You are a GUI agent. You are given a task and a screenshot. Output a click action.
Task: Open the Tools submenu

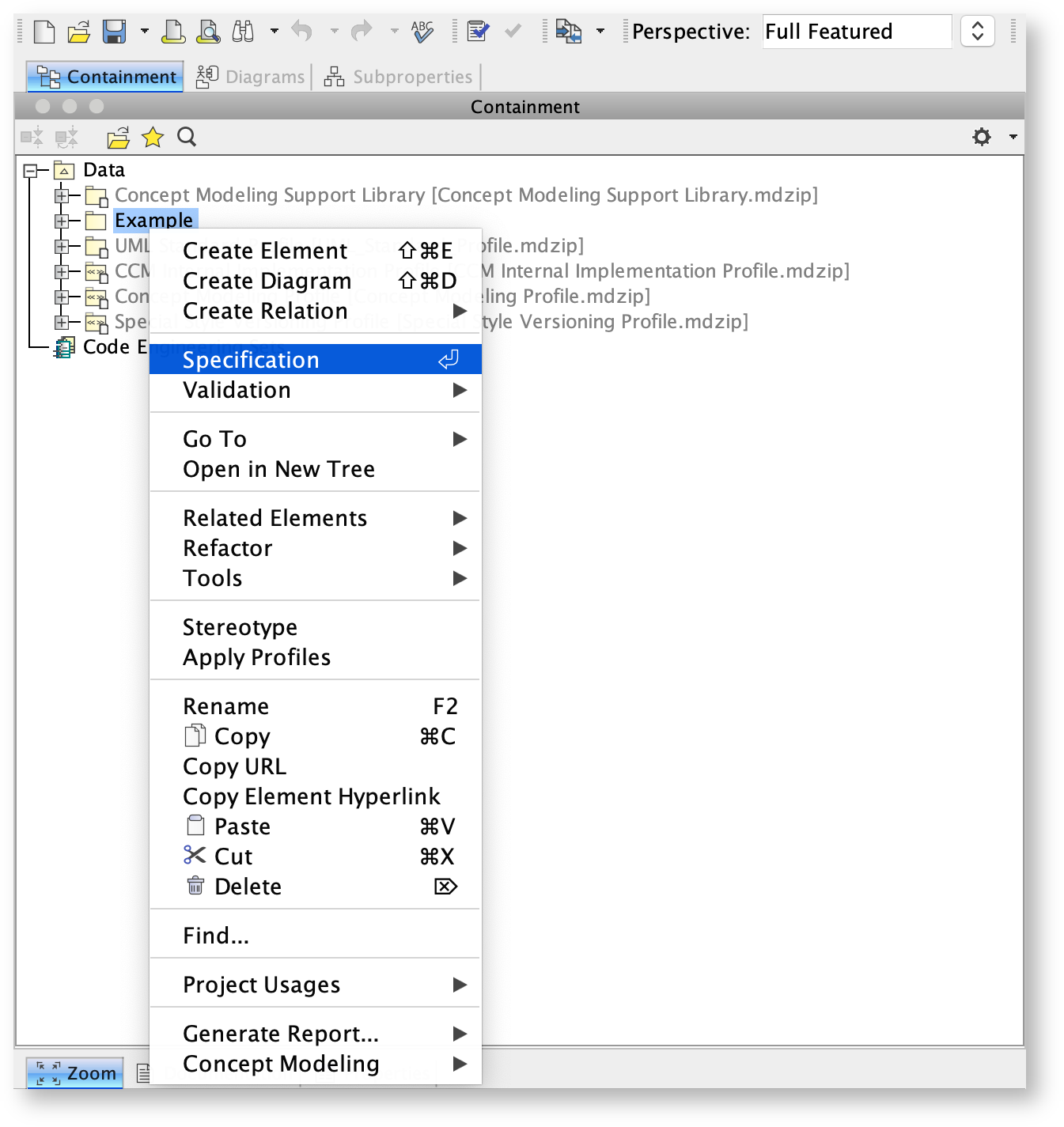[316, 578]
